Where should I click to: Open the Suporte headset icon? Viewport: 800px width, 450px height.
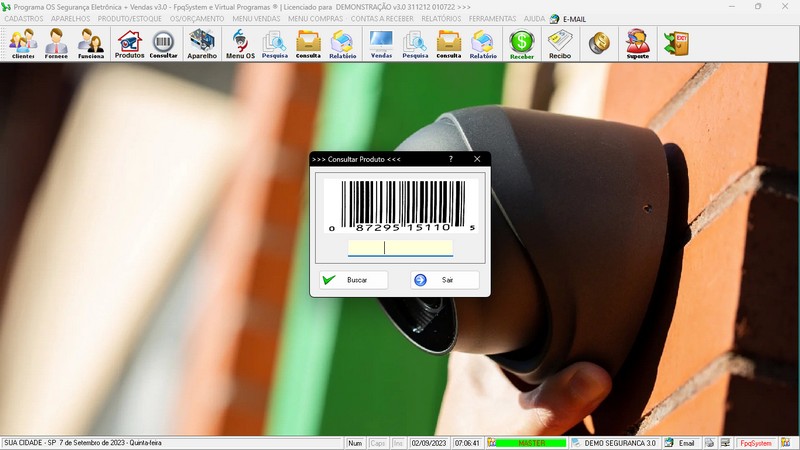[638, 44]
